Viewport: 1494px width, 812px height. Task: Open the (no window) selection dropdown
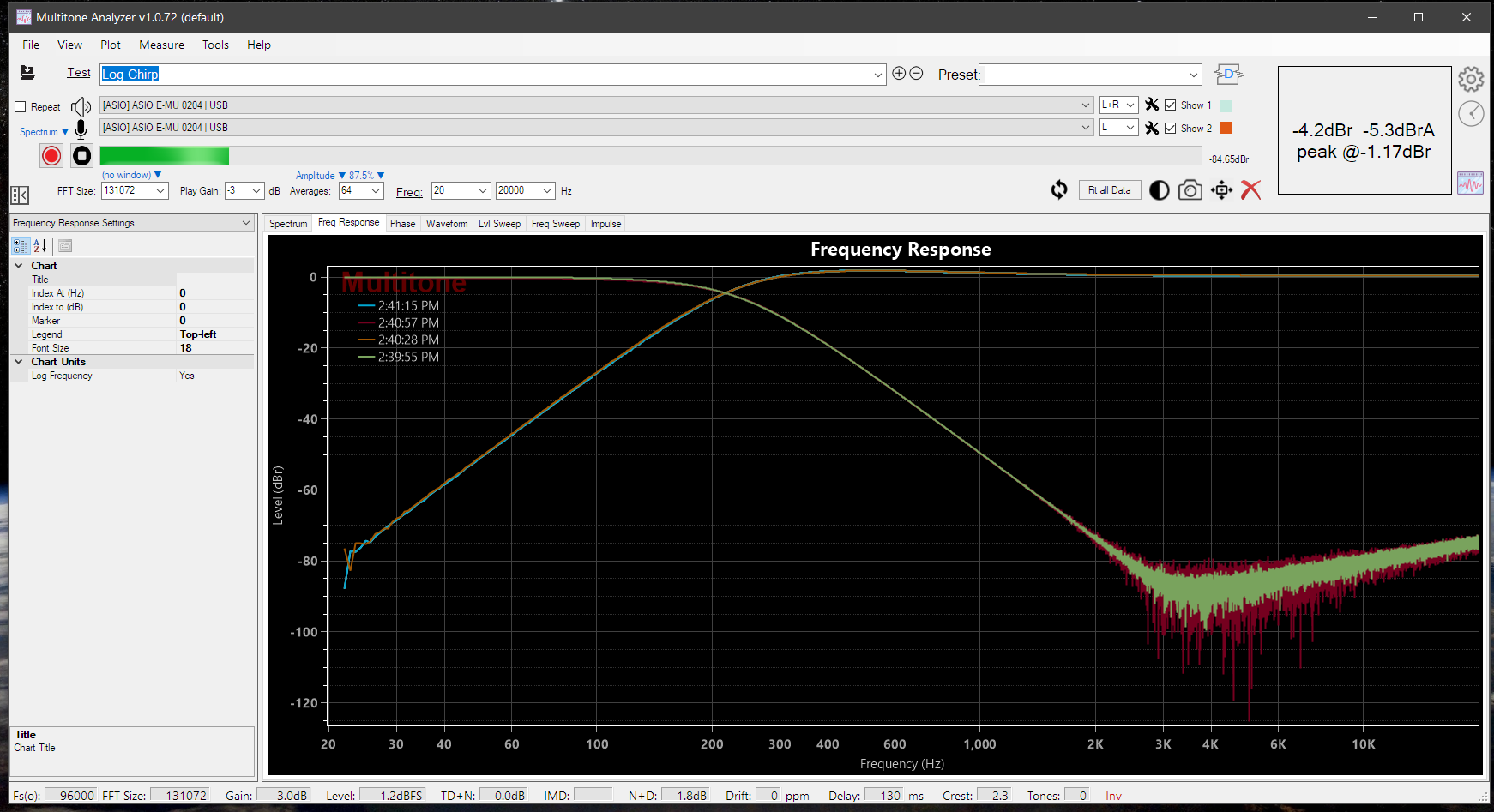click(131, 175)
